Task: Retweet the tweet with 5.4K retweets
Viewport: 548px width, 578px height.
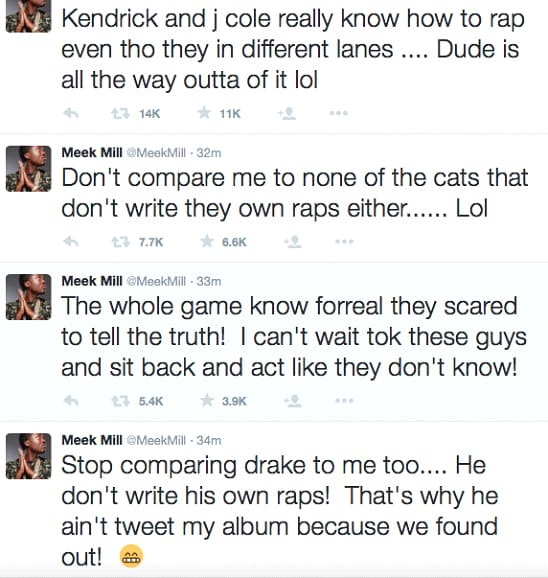Action: (121, 401)
